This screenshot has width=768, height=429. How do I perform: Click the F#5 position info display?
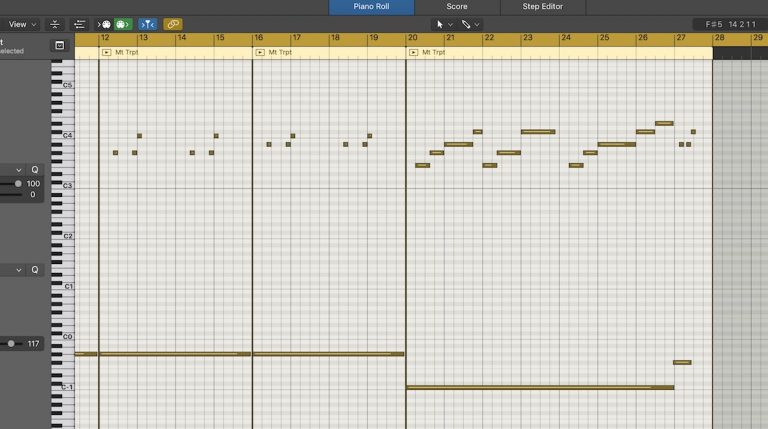[x=730, y=24]
